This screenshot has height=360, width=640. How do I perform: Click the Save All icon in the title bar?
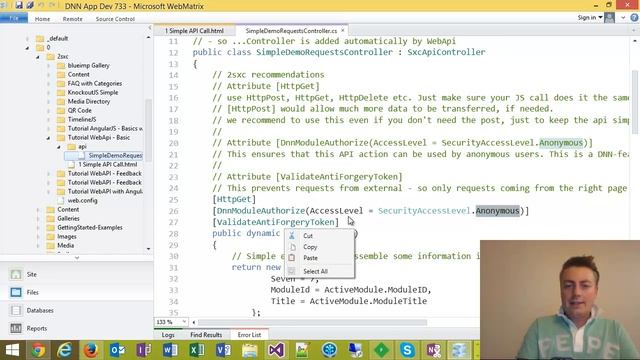30,5
